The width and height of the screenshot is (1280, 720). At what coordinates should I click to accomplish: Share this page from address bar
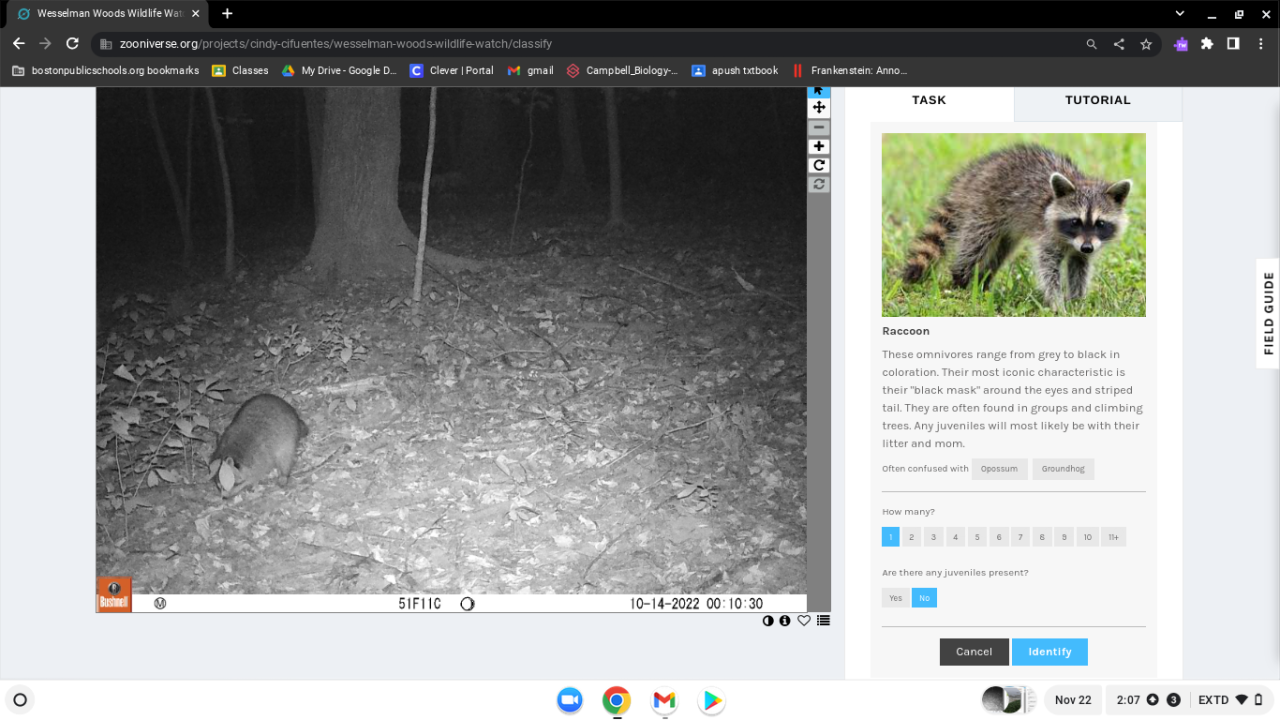point(1119,44)
